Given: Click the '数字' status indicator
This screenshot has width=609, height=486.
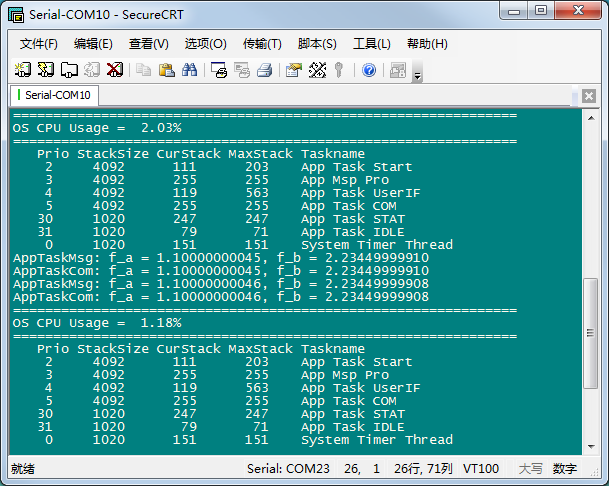Looking at the screenshot, I should 565,469.
